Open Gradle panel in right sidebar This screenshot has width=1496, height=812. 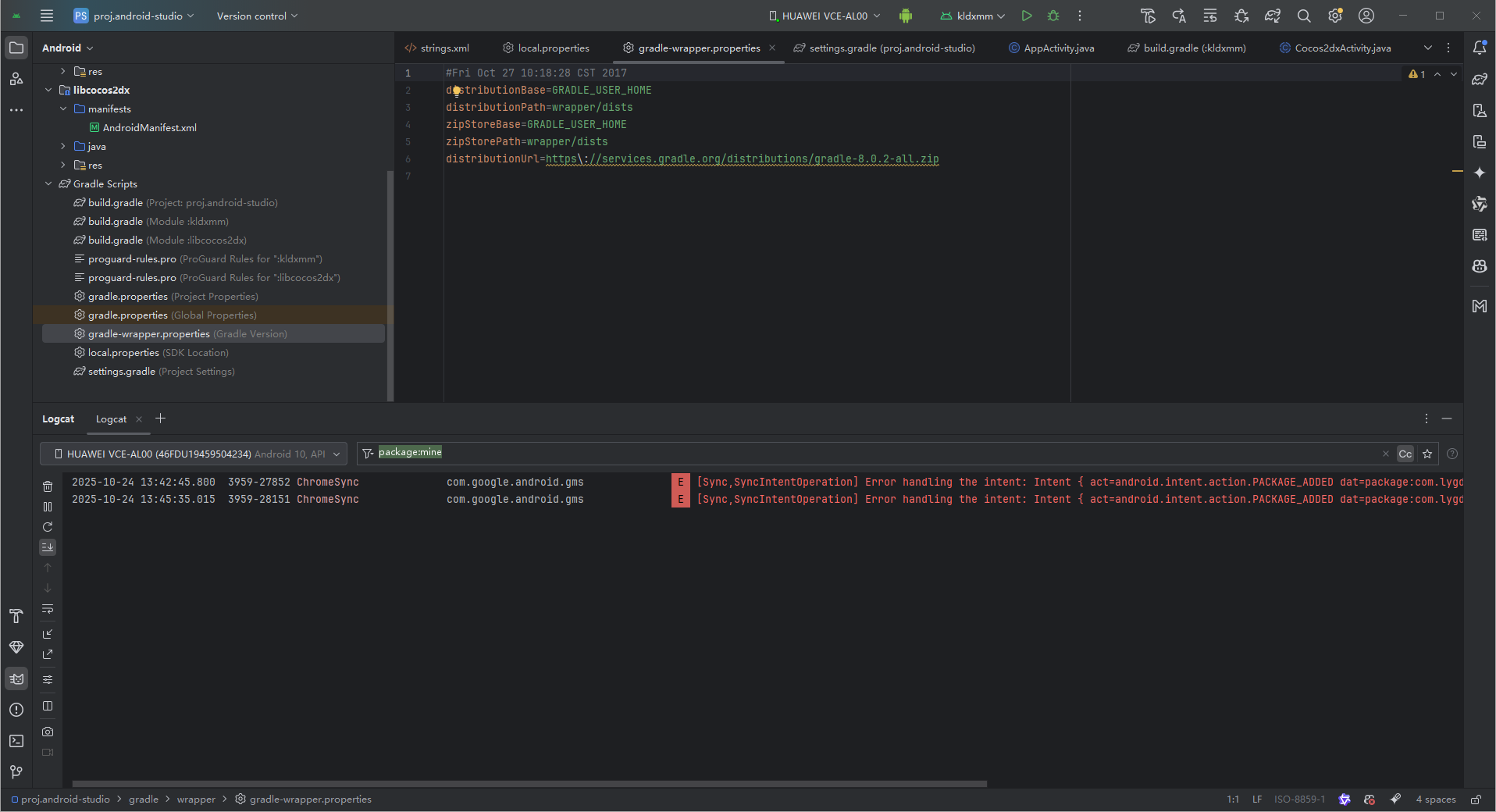[x=1479, y=79]
